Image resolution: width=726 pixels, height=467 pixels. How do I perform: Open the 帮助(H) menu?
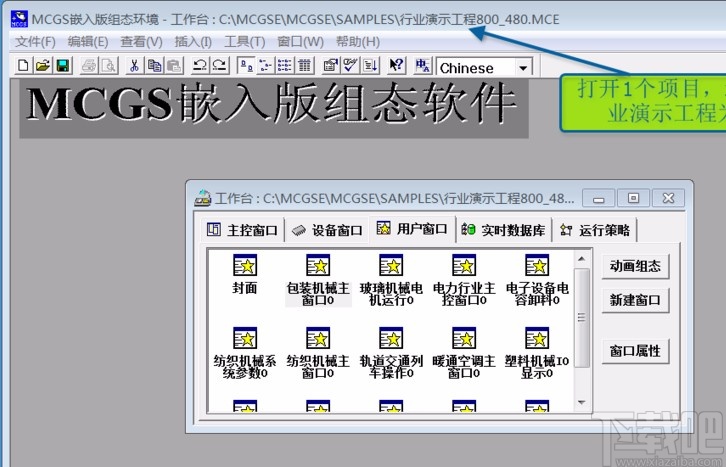click(x=357, y=42)
